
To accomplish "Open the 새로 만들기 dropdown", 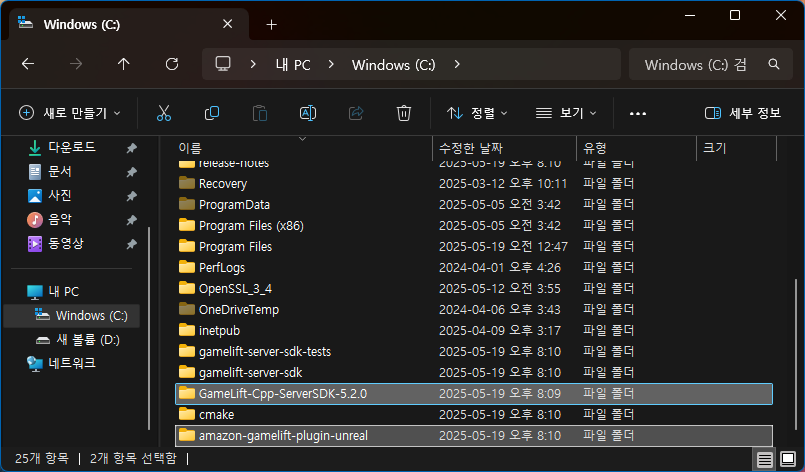I will pyautogui.click(x=70, y=113).
